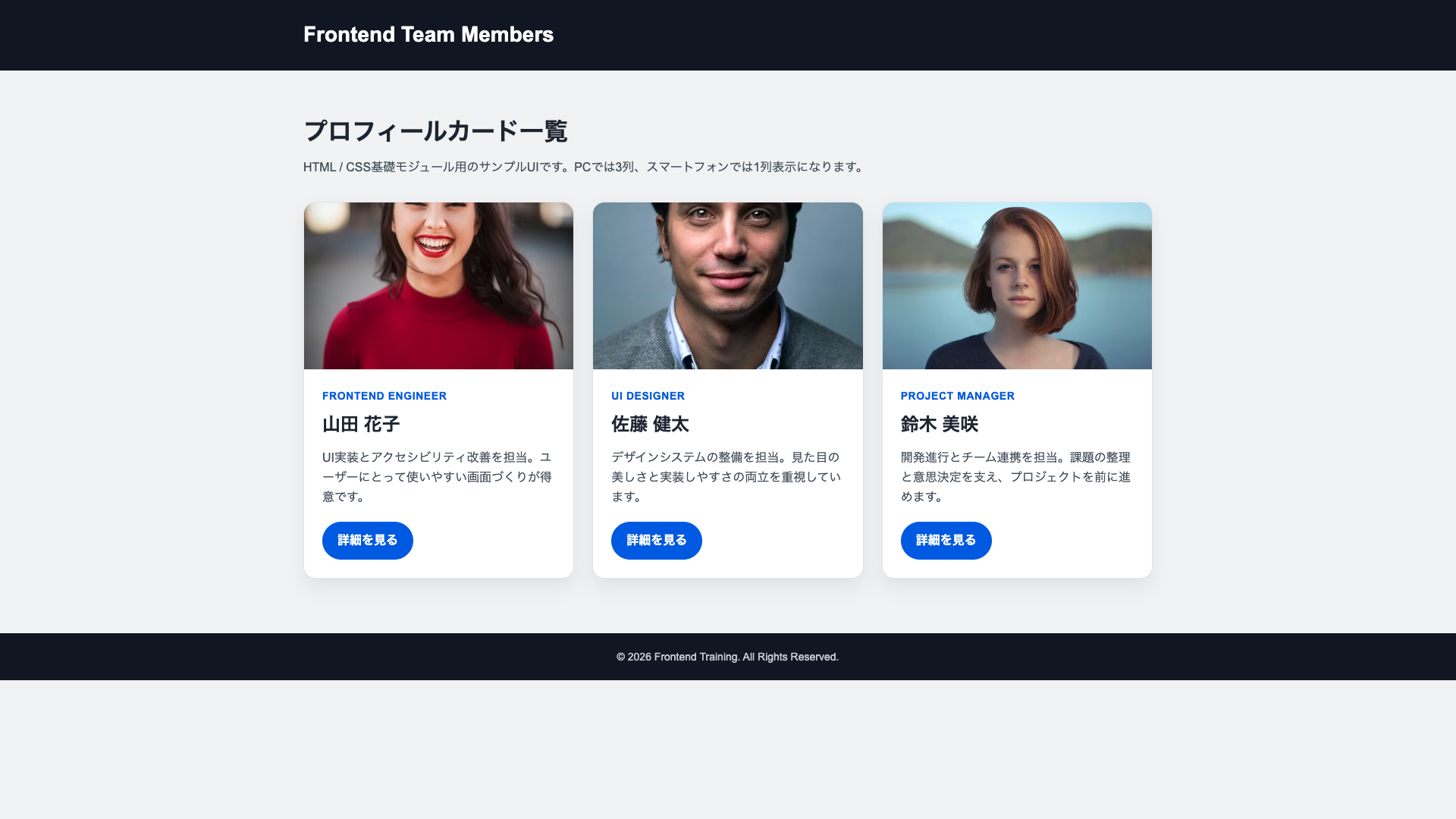Click 詳細を見る button under 山田 花子
The height and width of the screenshot is (819, 1456).
367,541
